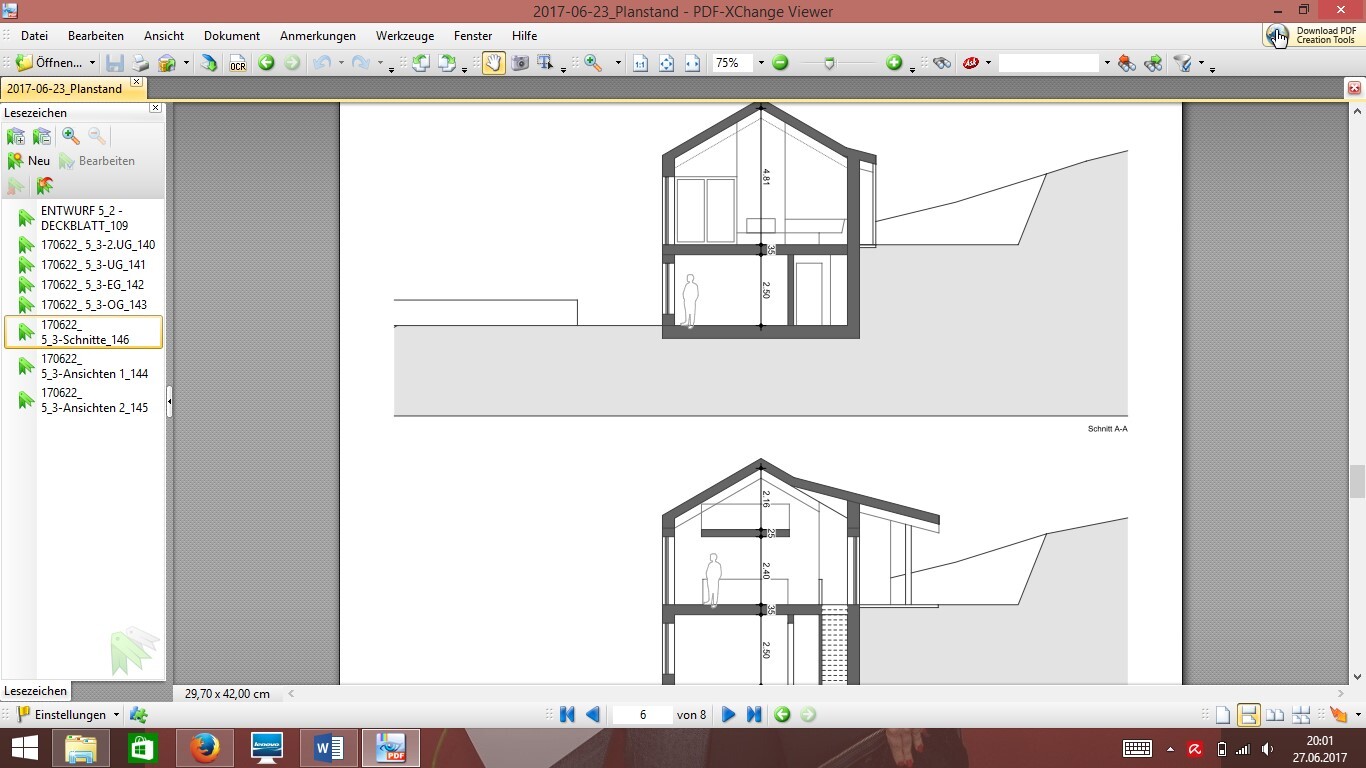Click the zoom slider handle
Viewport: 1366px width, 768px height.
(829, 63)
